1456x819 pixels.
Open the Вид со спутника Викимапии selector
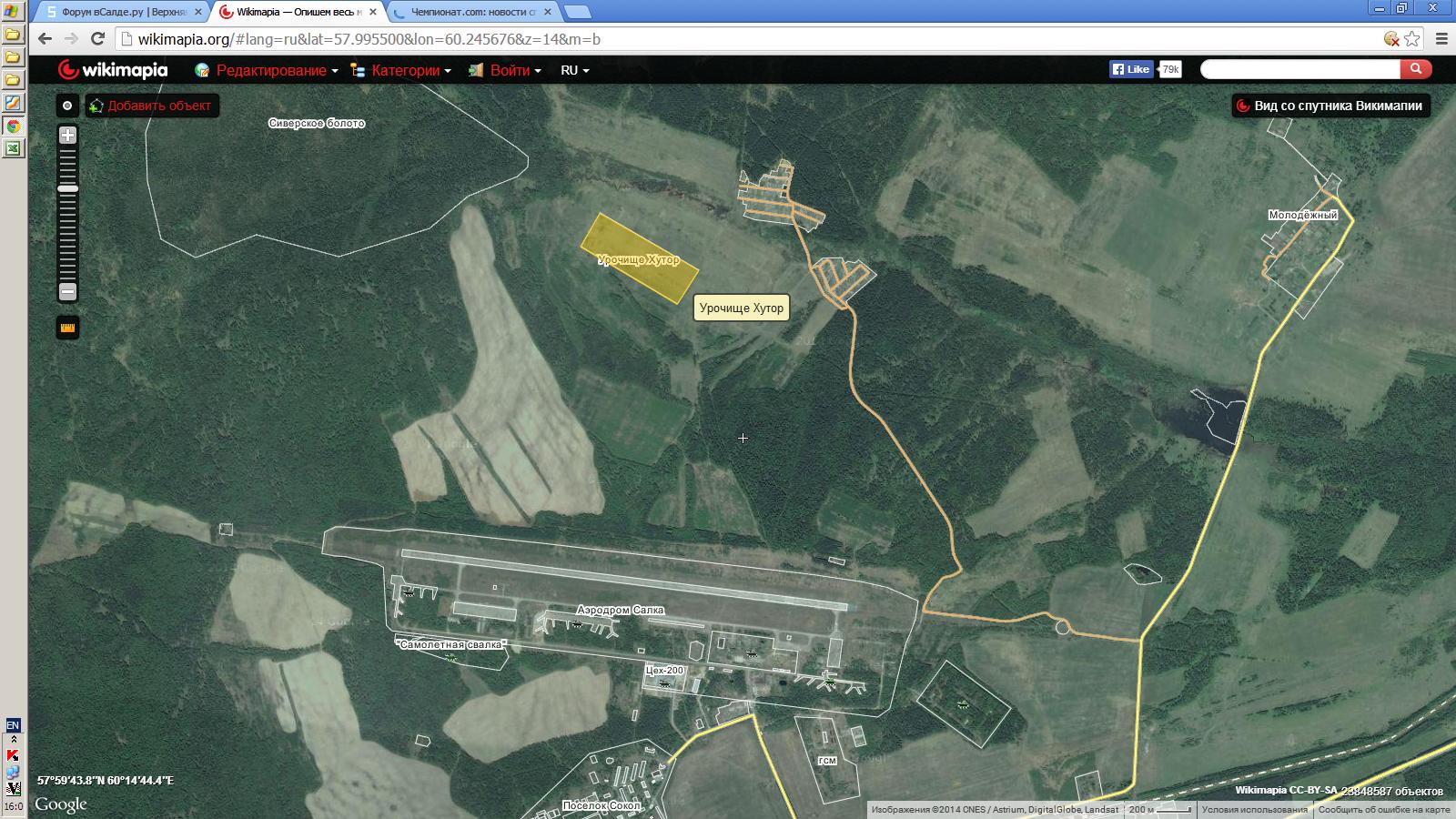coord(1330,106)
